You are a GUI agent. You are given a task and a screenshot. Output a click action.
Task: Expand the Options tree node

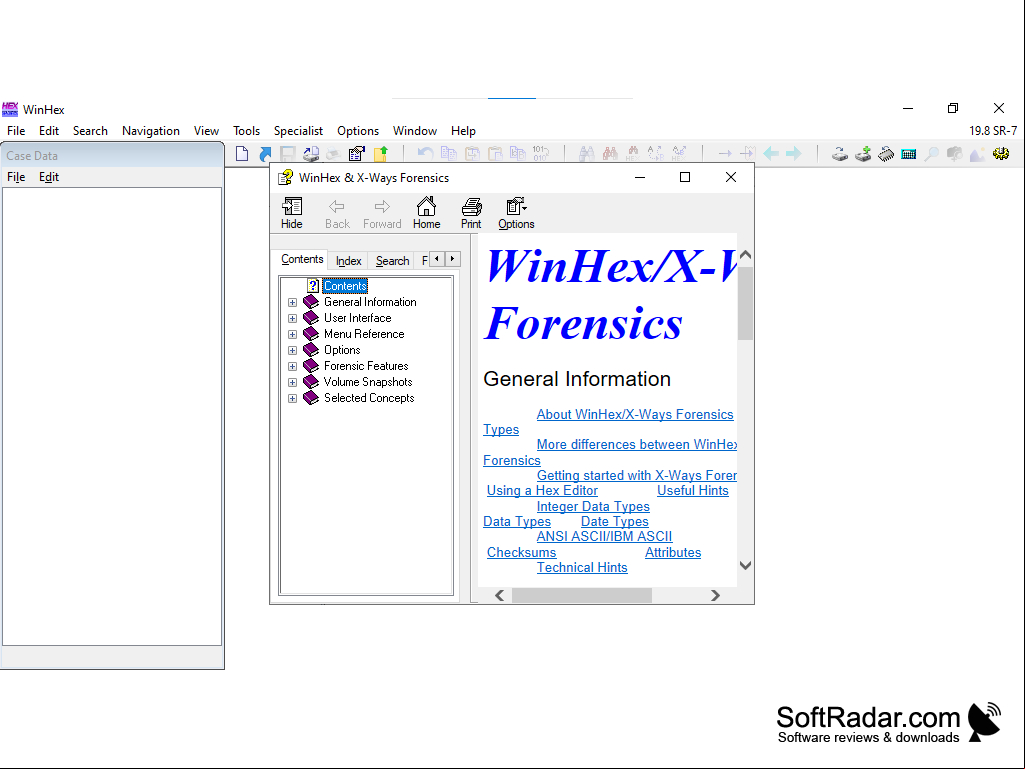292,350
